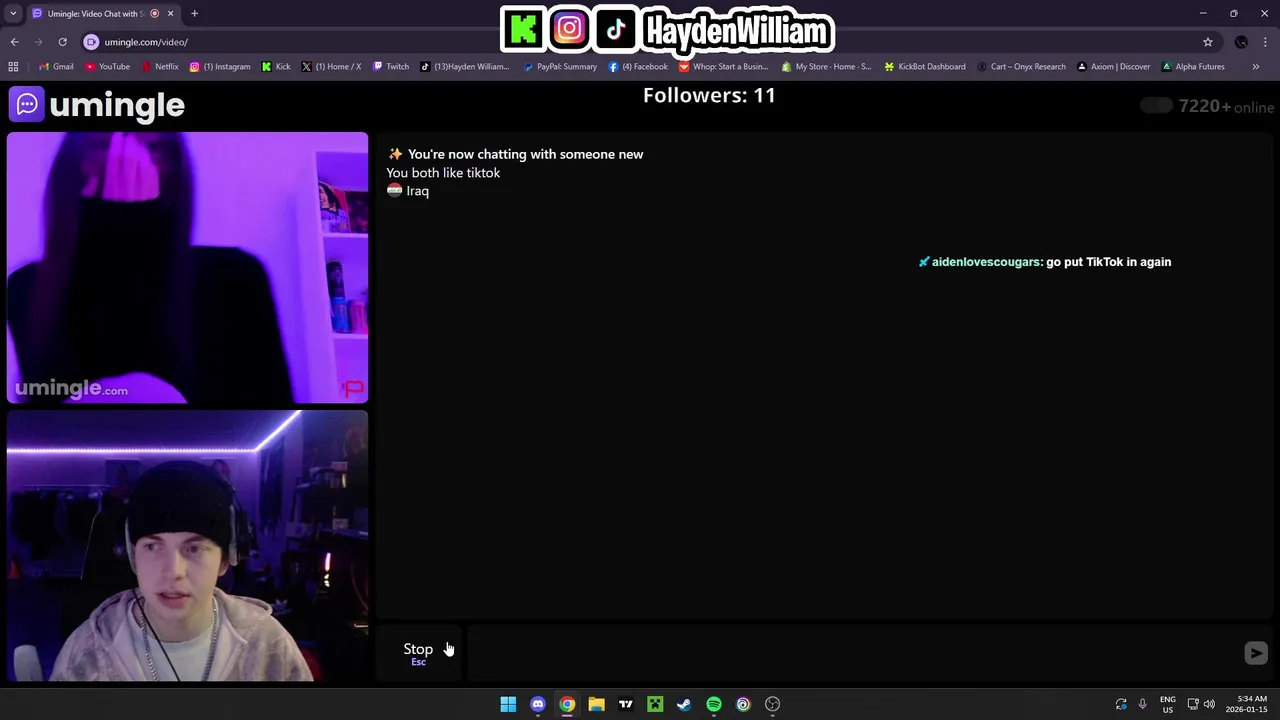1280x720 pixels.
Task: Open a new browser tab
Action: click(x=194, y=13)
